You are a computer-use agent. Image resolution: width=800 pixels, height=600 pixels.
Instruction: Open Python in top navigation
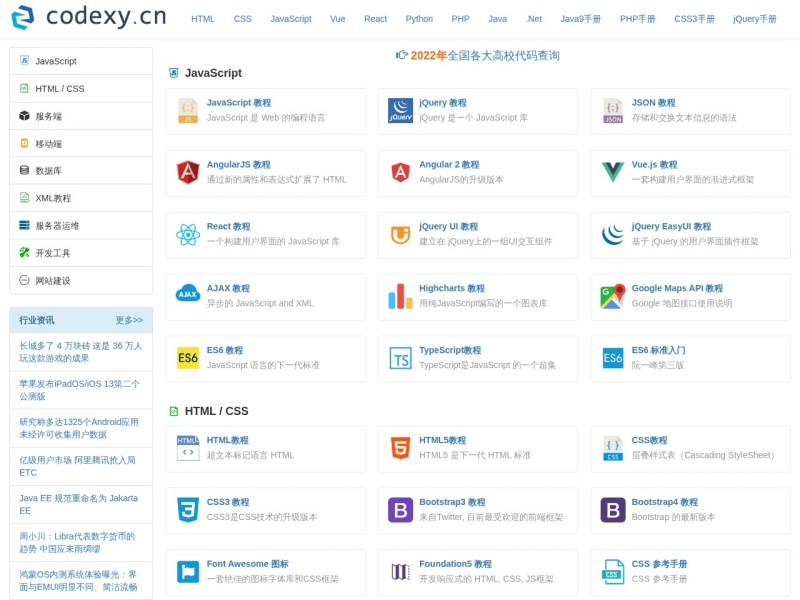[419, 19]
